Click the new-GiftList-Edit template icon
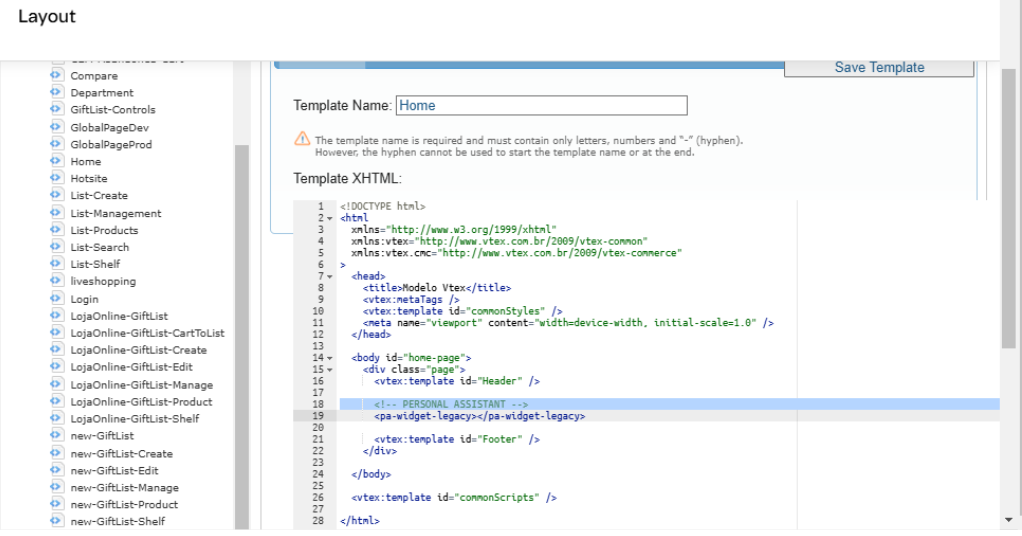This screenshot has height=536, width=1022. pyautogui.click(x=56, y=469)
